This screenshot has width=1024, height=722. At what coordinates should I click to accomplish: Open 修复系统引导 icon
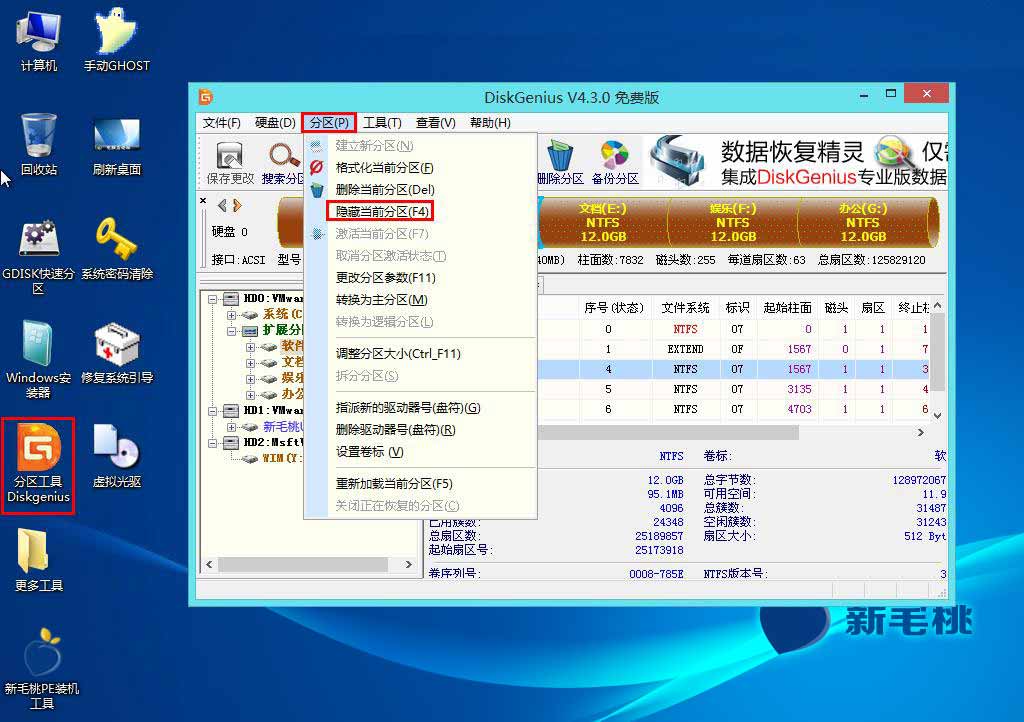point(116,353)
